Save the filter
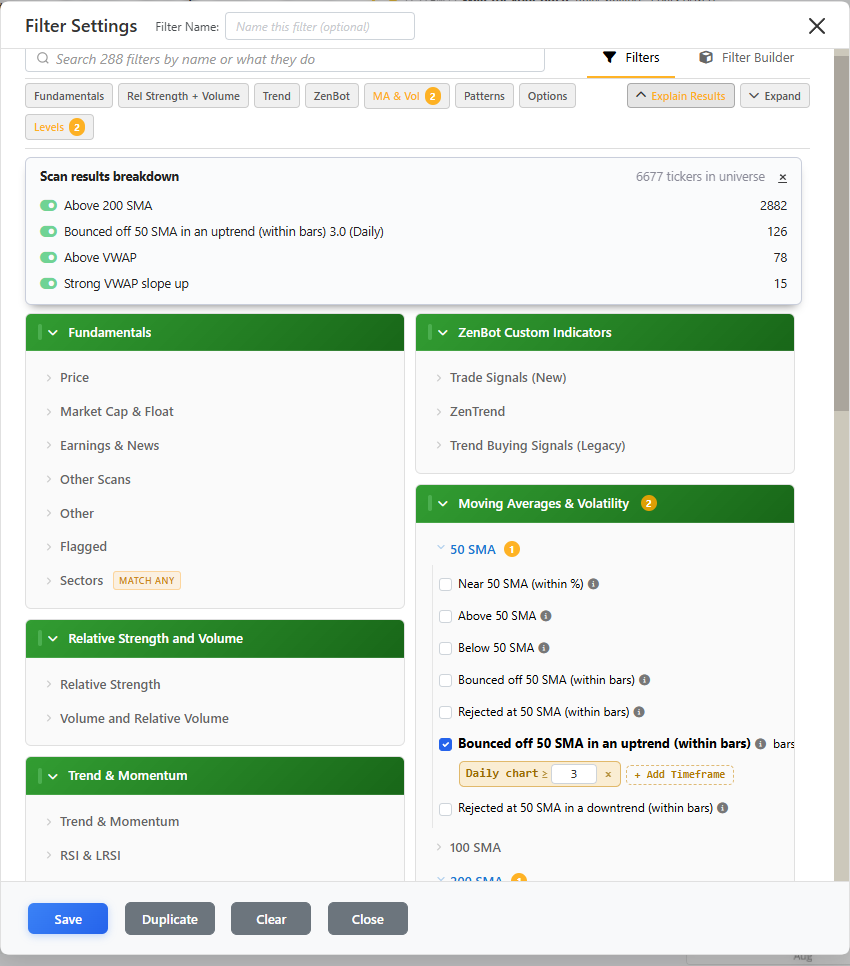This screenshot has height=966, width=850. click(x=68, y=919)
